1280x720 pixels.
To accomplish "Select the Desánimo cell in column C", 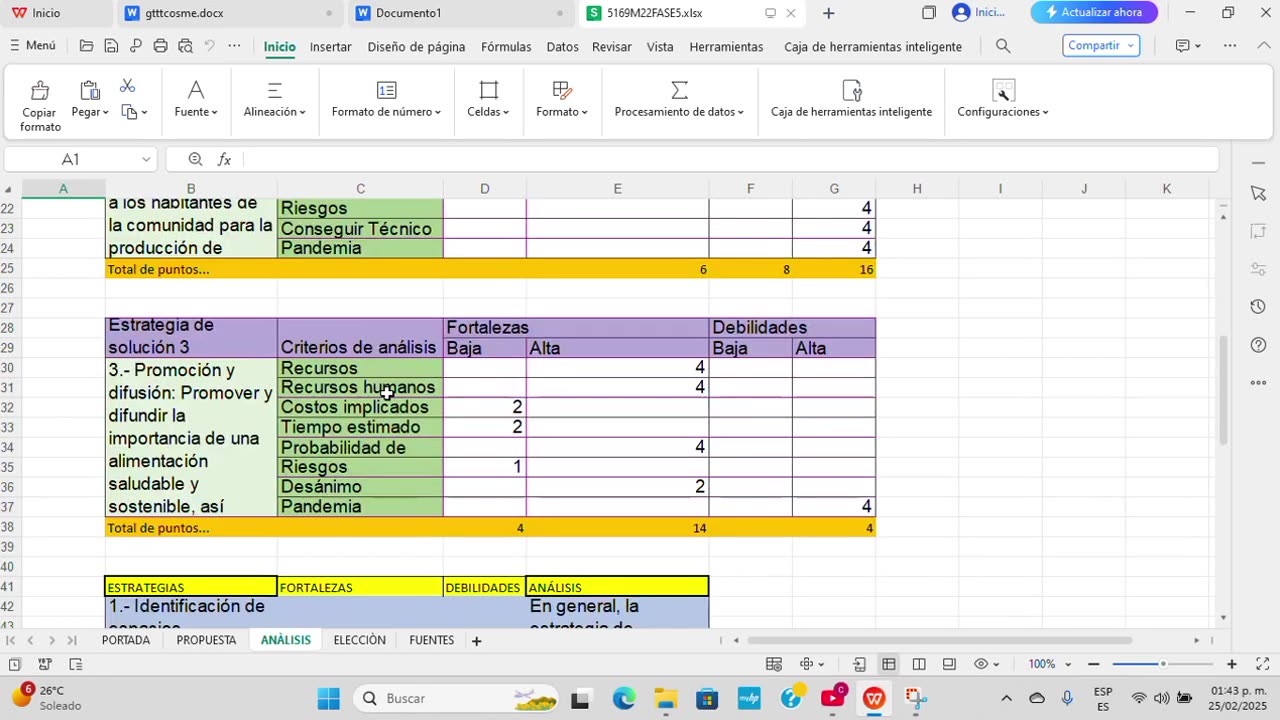I will point(360,487).
